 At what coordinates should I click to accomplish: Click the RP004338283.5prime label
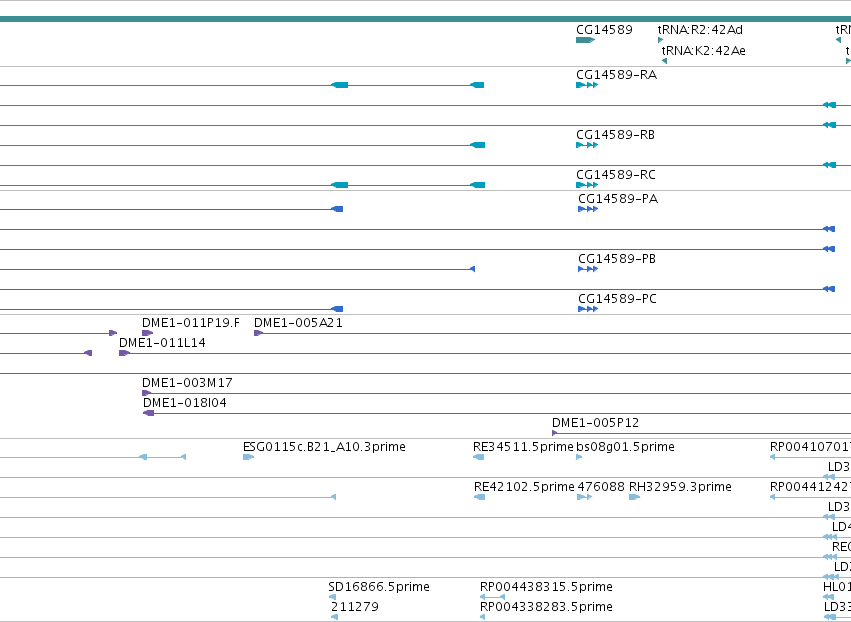pos(546,607)
